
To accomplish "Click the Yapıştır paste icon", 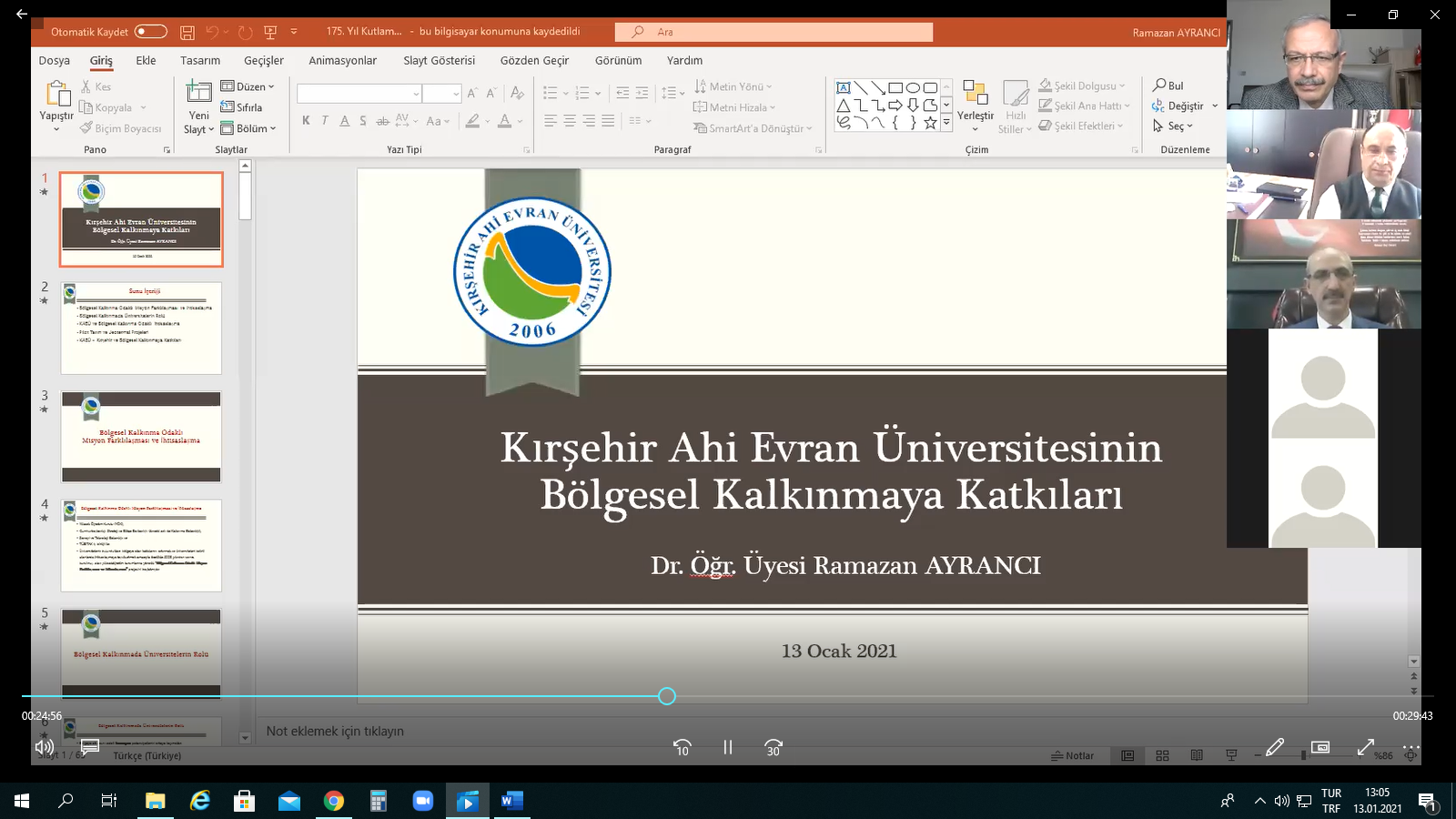I will point(56,94).
